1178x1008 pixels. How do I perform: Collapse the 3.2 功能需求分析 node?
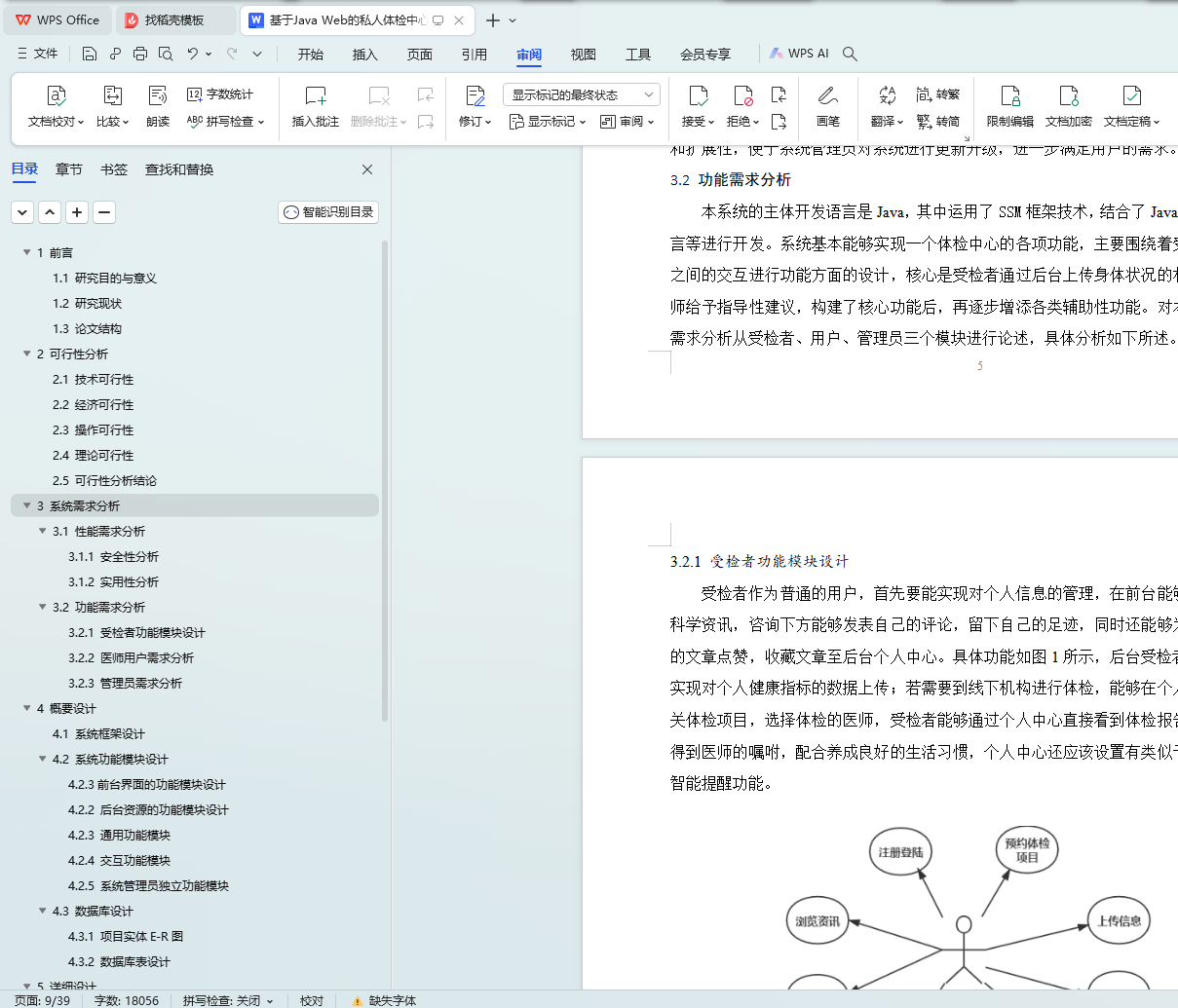(x=42, y=607)
